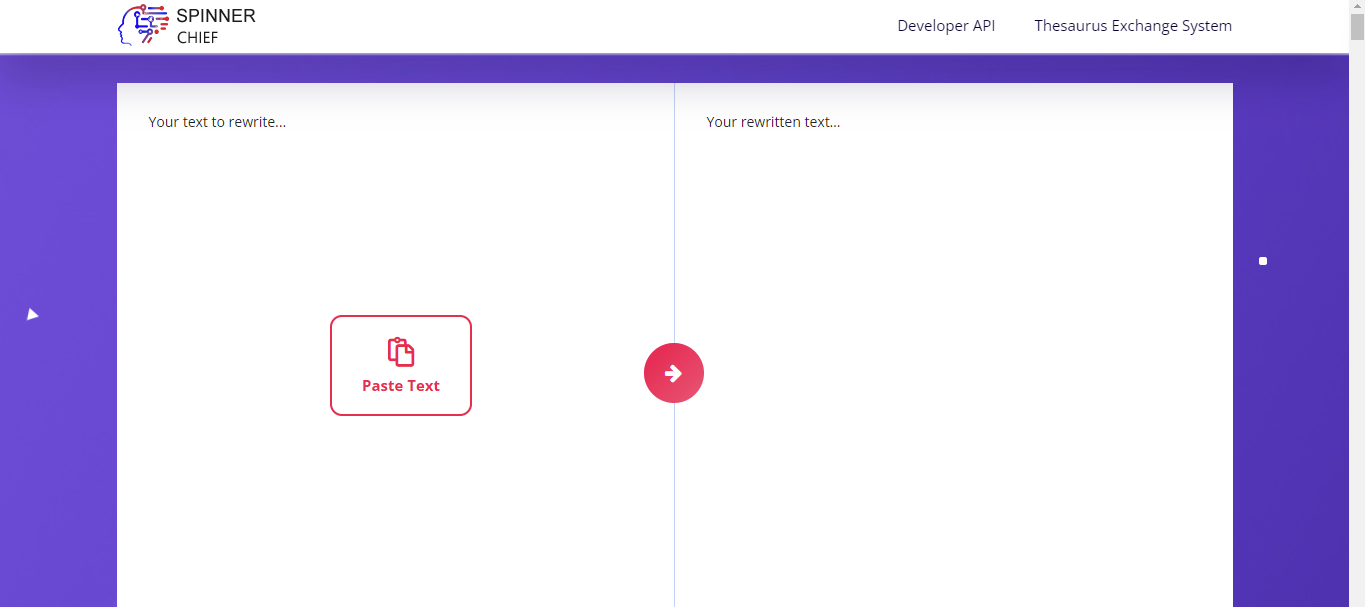Click the 'Your rewritten text' output area
This screenshot has width=1365, height=607.
pos(954,345)
